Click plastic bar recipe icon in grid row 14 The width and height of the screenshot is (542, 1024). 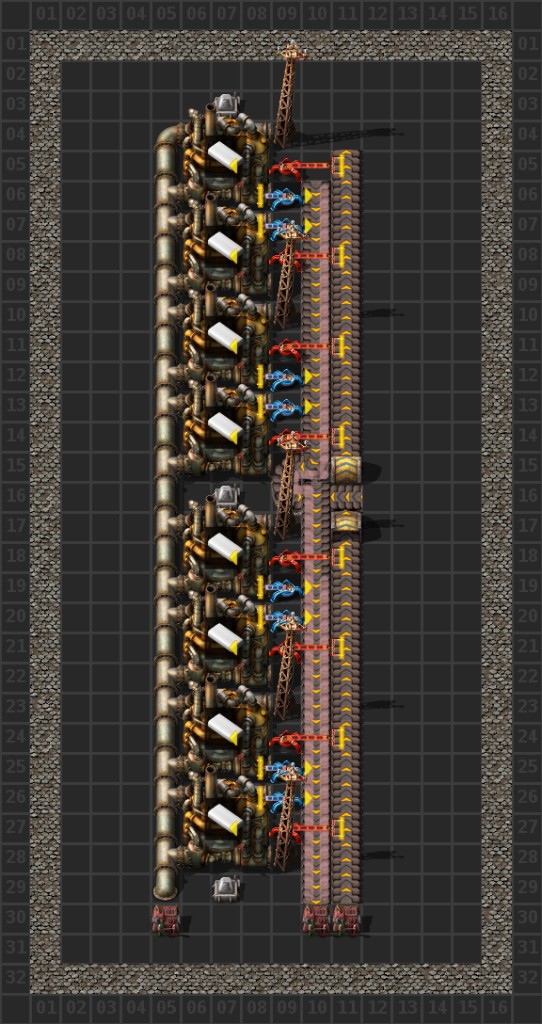(x=225, y=428)
